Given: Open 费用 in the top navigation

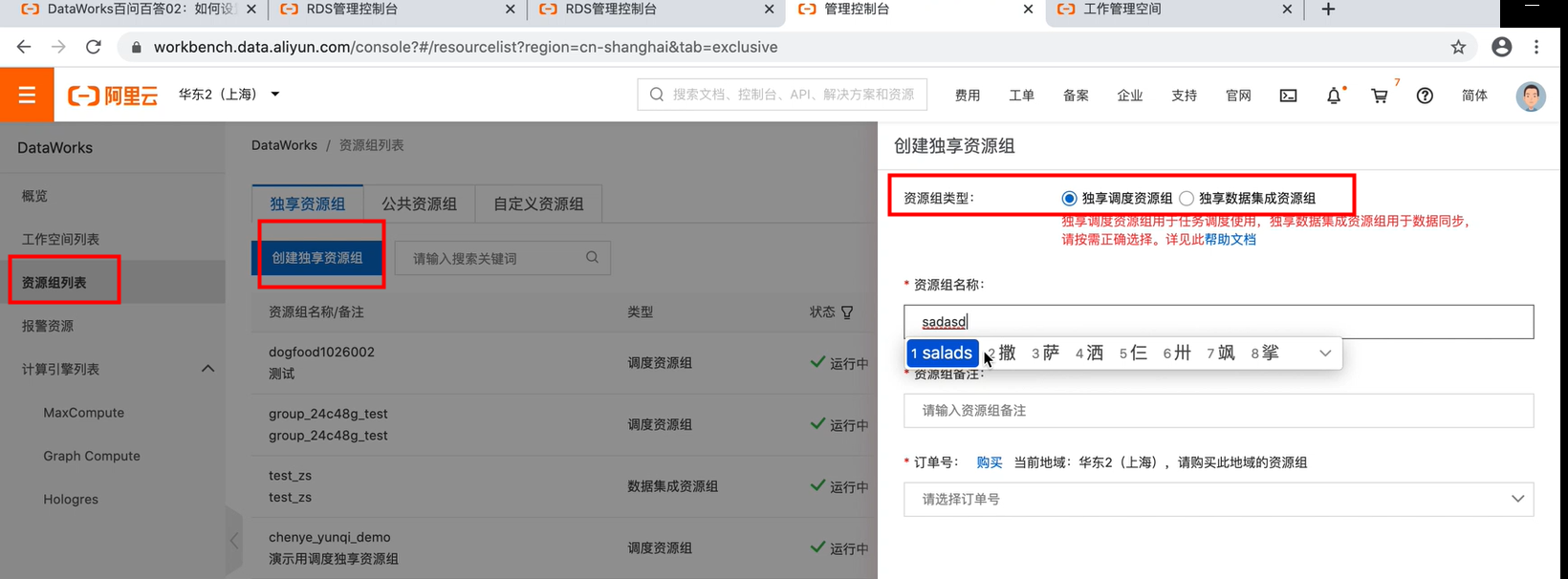Looking at the screenshot, I should click(968, 96).
